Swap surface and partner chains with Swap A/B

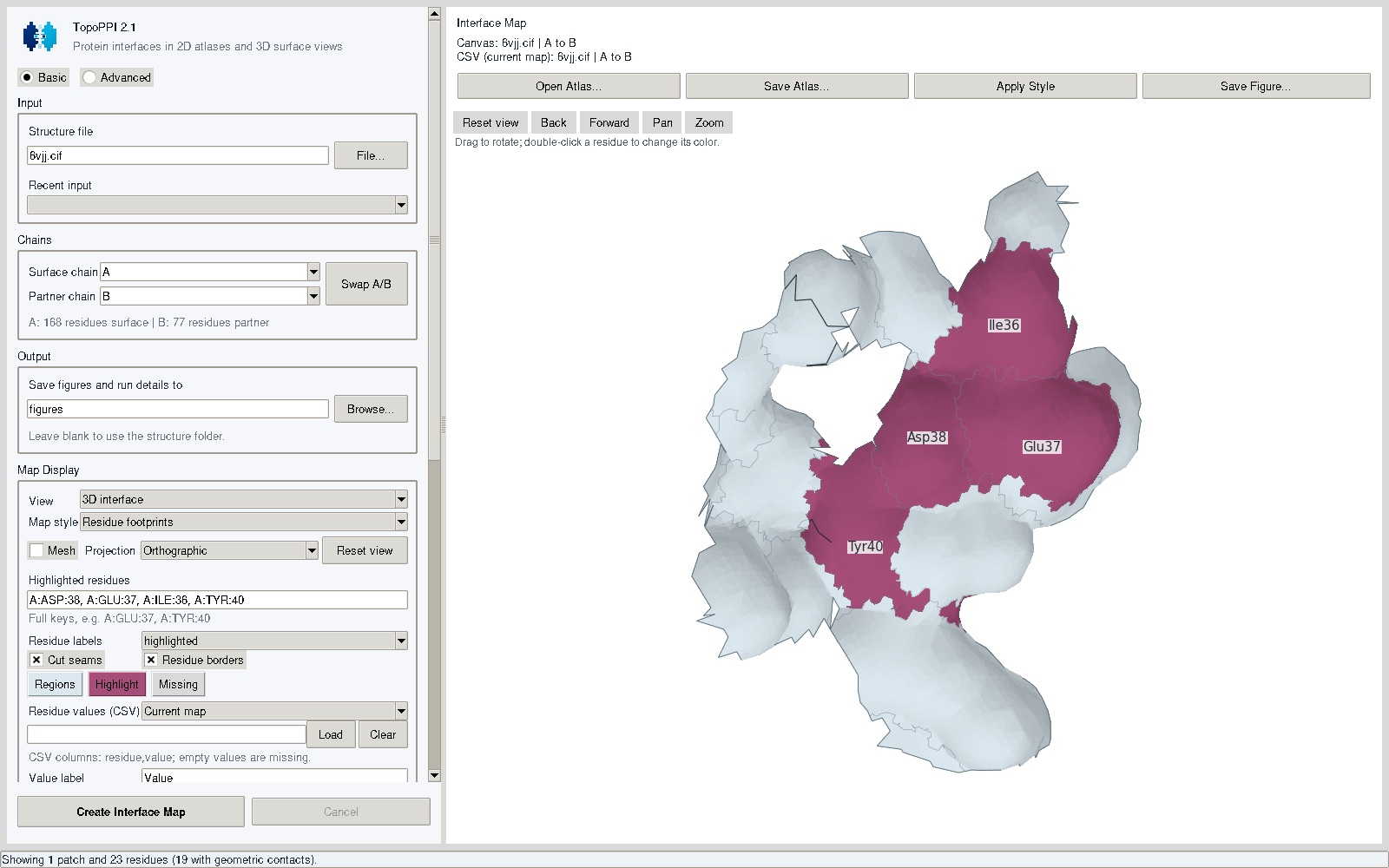coord(366,284)
